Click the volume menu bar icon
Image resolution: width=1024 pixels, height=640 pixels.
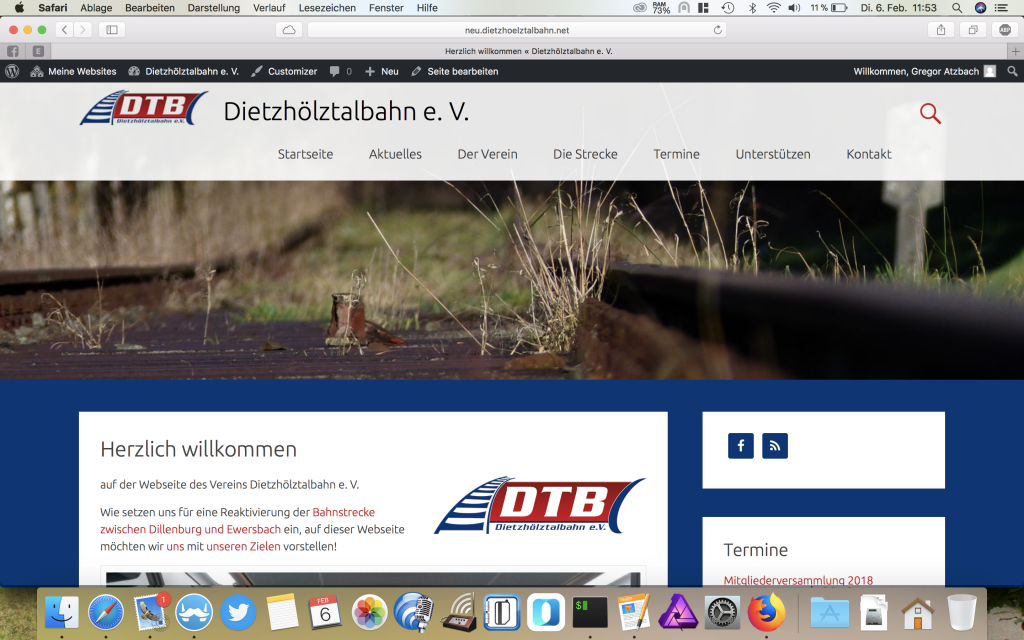pyautogui.click(x=794, y=8)
